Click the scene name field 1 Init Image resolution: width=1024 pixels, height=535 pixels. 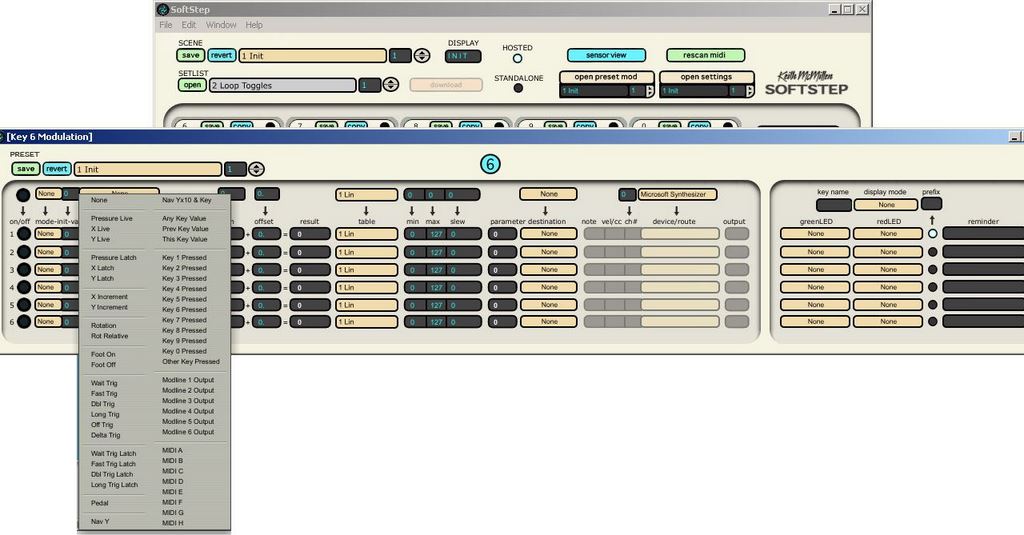[312, 56]
